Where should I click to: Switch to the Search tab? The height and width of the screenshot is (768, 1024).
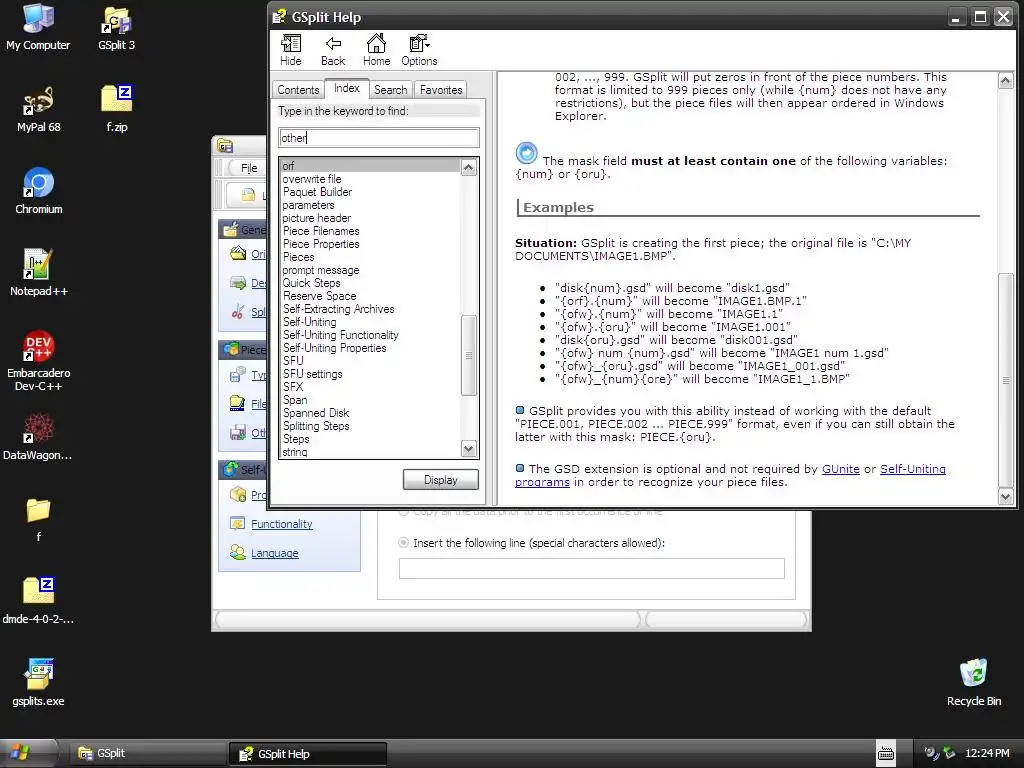click(x=391, y=90)
